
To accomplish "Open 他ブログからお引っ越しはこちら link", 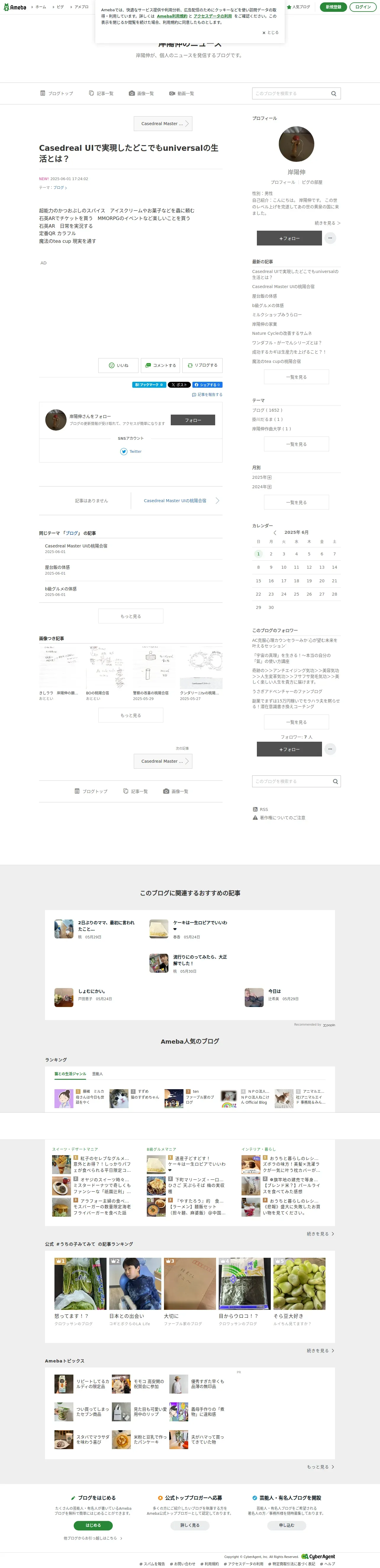I will click(93, 1538).
